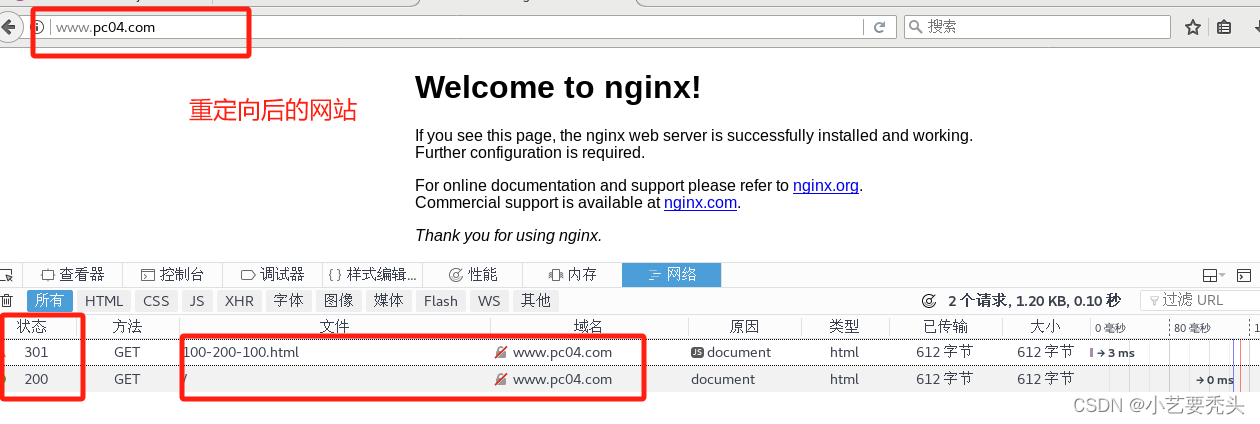Open performance analysis stopwatch icon in summary bar
This screenshot has width=1260, height=424.
[928, 300]
